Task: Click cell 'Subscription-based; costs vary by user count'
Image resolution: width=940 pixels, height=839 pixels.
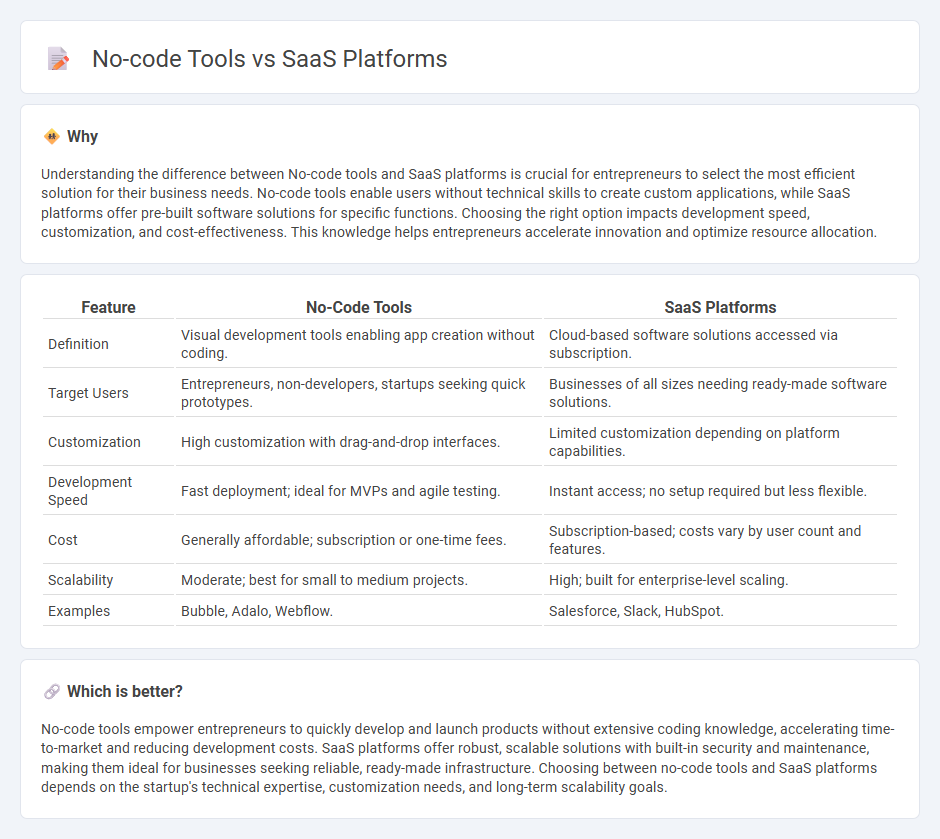Action: tap(720, 540)
